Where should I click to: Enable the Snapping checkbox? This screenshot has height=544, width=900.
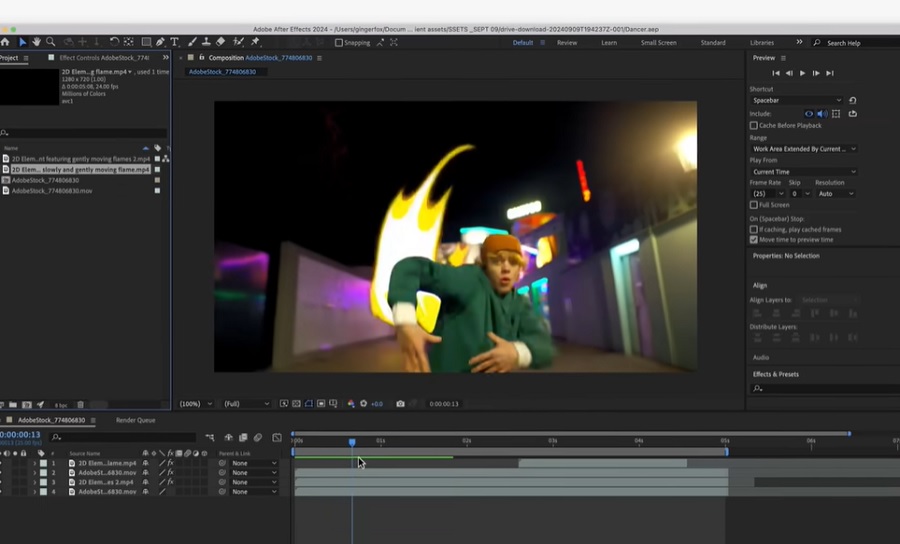pos(339,42)
